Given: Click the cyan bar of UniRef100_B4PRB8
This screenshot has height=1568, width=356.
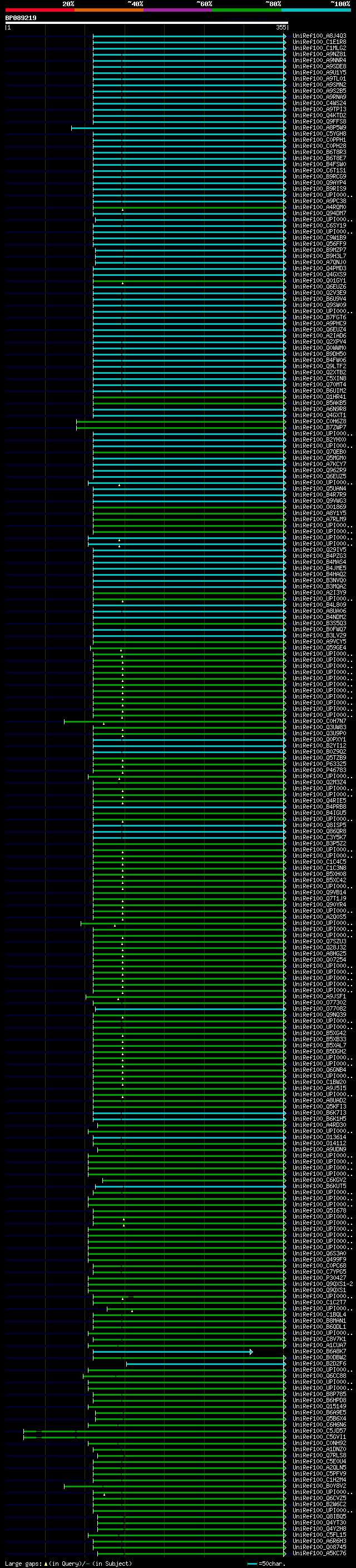Looking at the screenshot, I should (189, 807).
